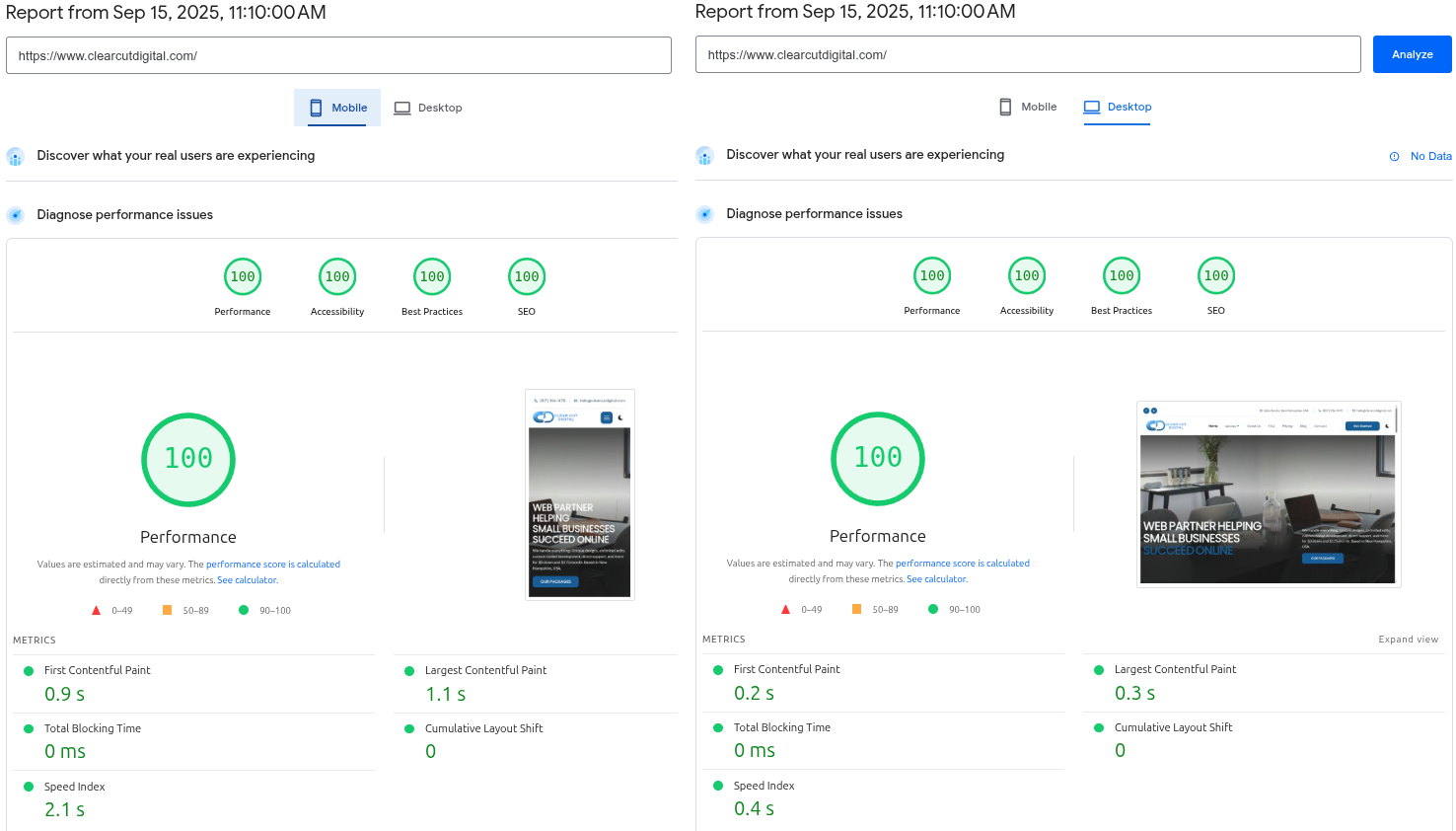Click the SEO 100 score gauge on right
1456x831 pixels.
(1216, 276)
